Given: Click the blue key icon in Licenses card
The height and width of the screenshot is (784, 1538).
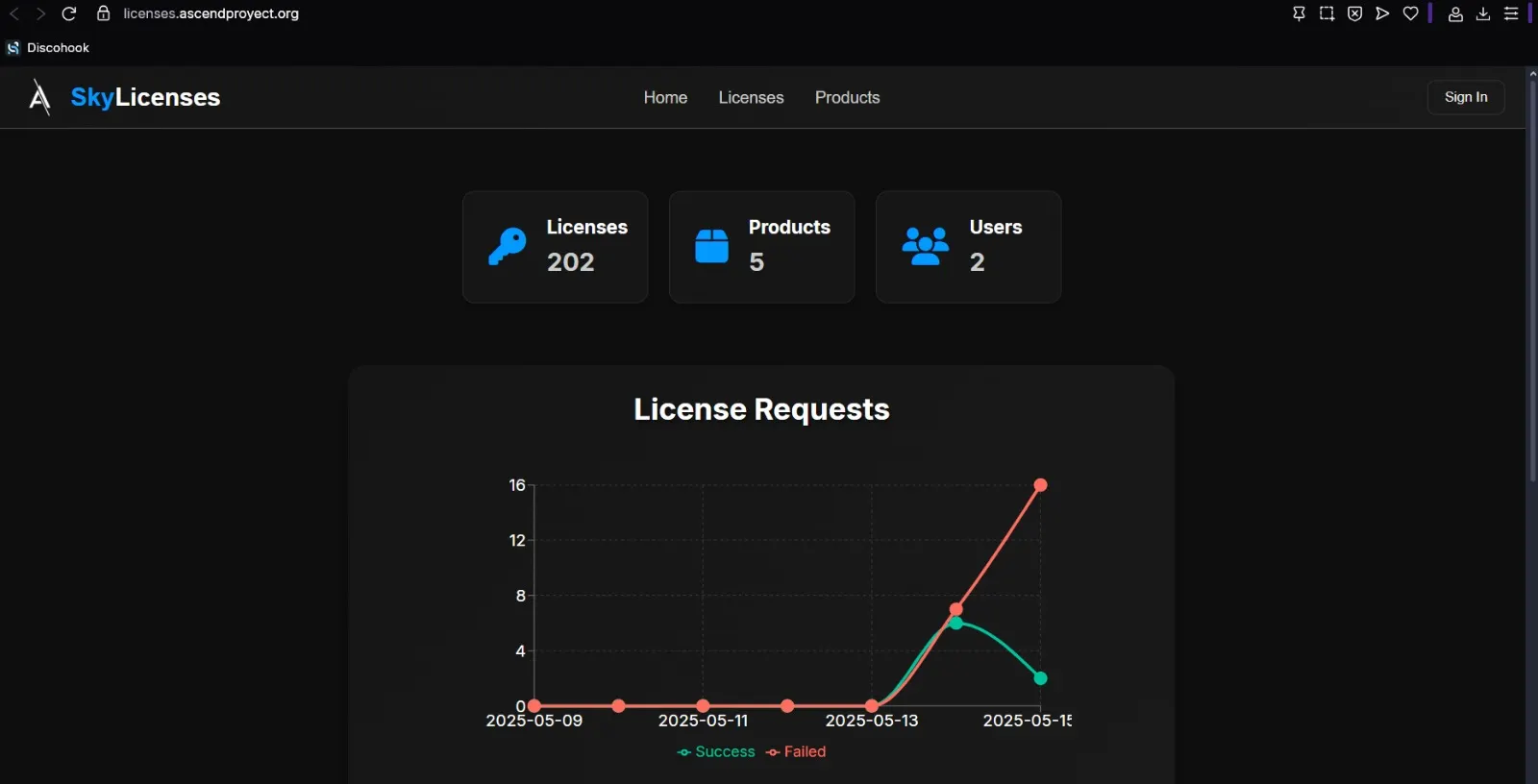Looking at the screenshot, I should pyautogui.click(x=507, y=246).
